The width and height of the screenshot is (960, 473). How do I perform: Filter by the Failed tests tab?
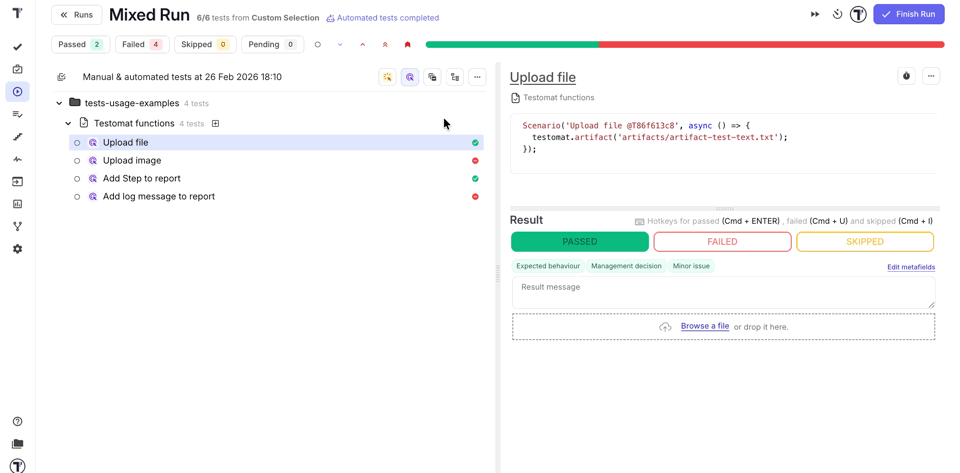tap(142, 45)
